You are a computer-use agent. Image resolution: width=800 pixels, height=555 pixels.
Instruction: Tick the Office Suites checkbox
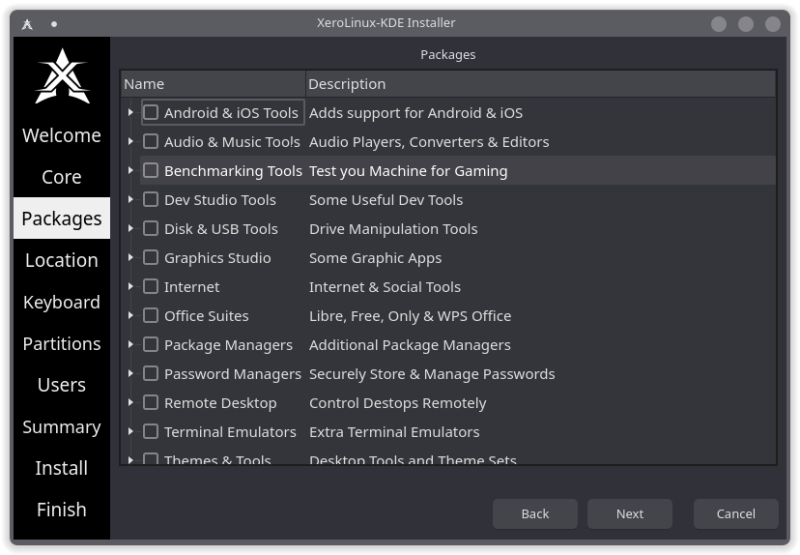(x=151, y=316)
